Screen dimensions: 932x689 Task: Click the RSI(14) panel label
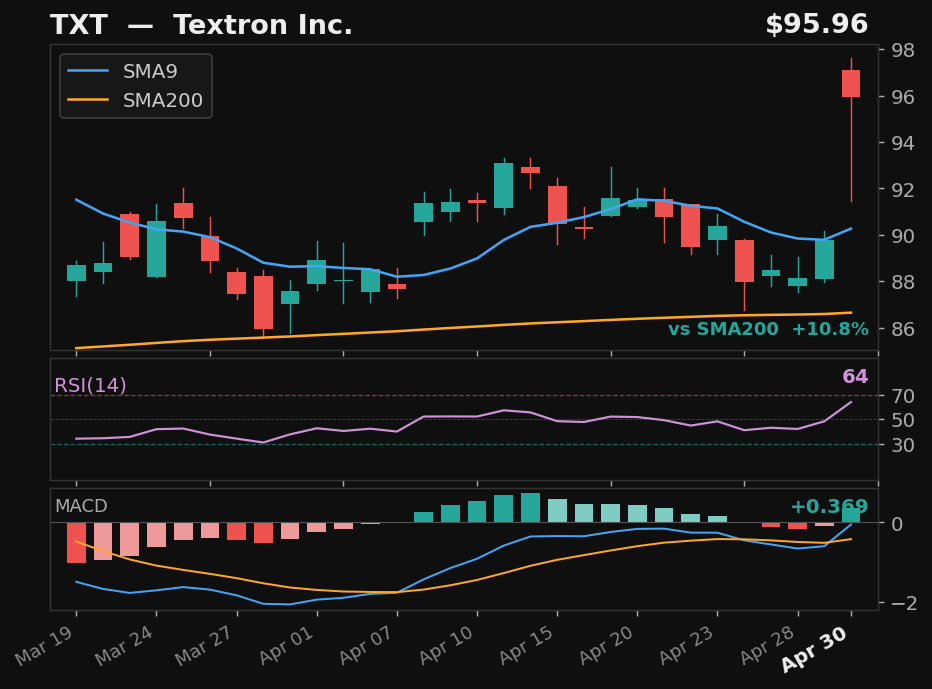(x=90, y=385)
